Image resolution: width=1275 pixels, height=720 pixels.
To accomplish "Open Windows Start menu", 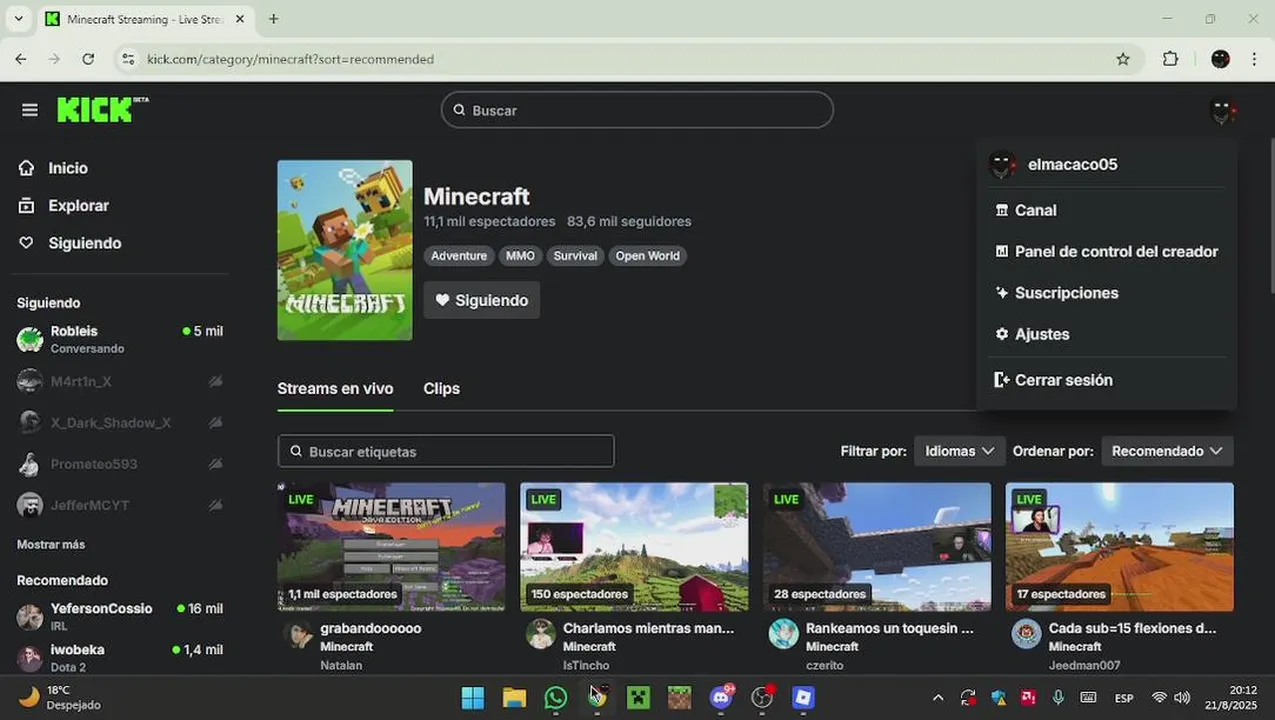I will pyautogui.click(x=473, y=697).
